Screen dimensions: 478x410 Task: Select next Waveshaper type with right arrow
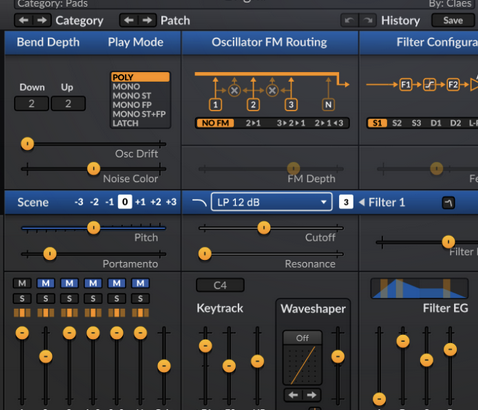(312, 395)
